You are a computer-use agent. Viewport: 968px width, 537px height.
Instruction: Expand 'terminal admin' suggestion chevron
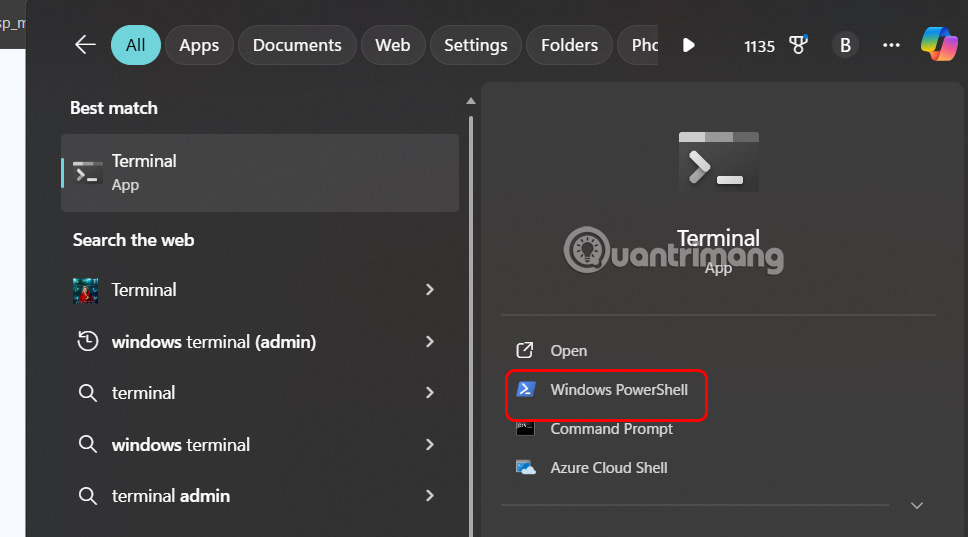tap(430, 496)
